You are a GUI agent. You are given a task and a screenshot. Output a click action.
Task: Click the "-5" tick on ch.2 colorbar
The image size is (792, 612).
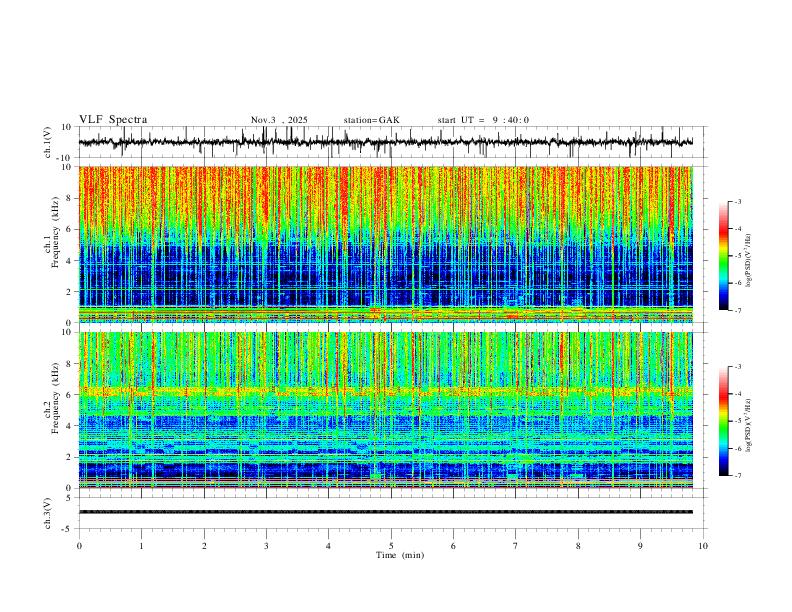point(738,421)
